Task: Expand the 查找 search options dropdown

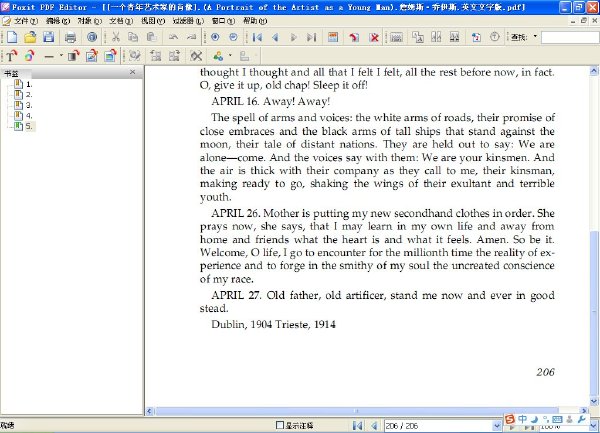Action: click(535, 37)
